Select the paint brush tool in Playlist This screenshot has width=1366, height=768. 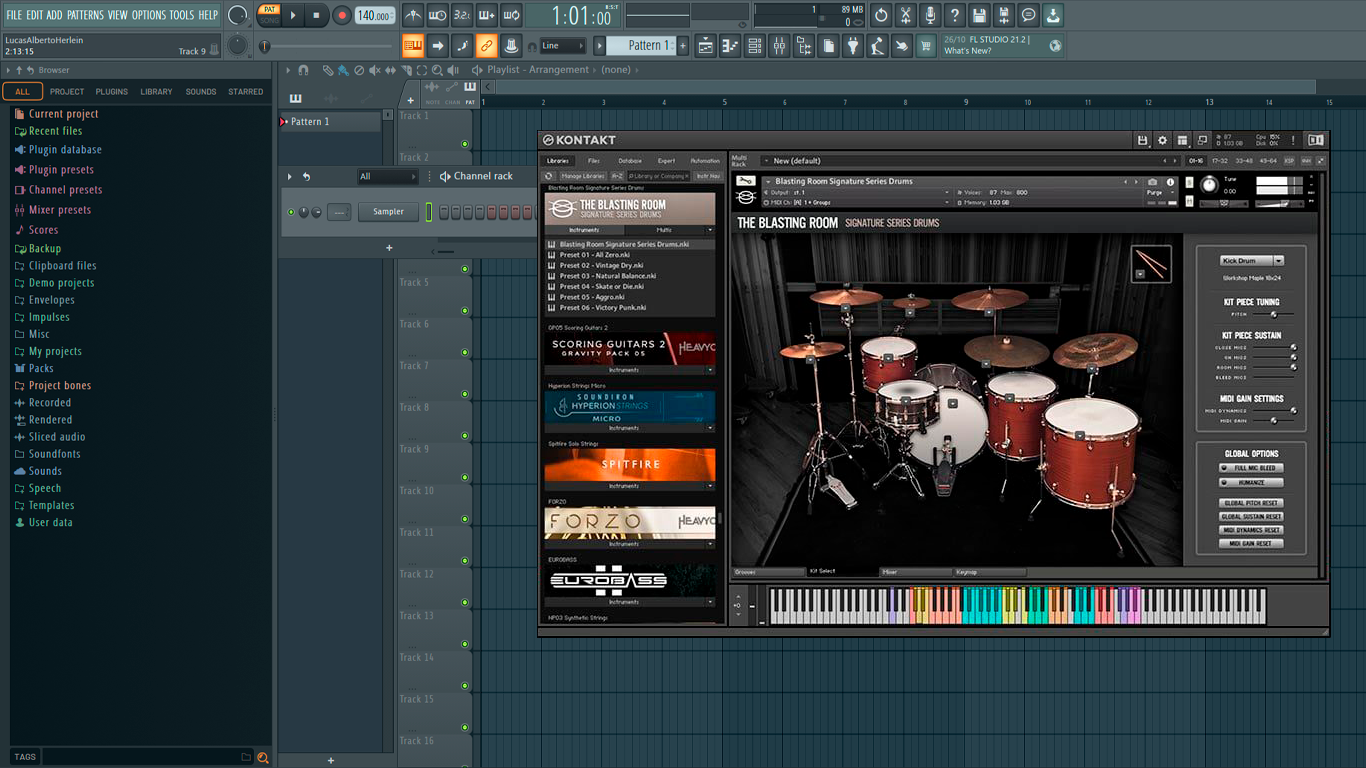(x=343, y=71)
